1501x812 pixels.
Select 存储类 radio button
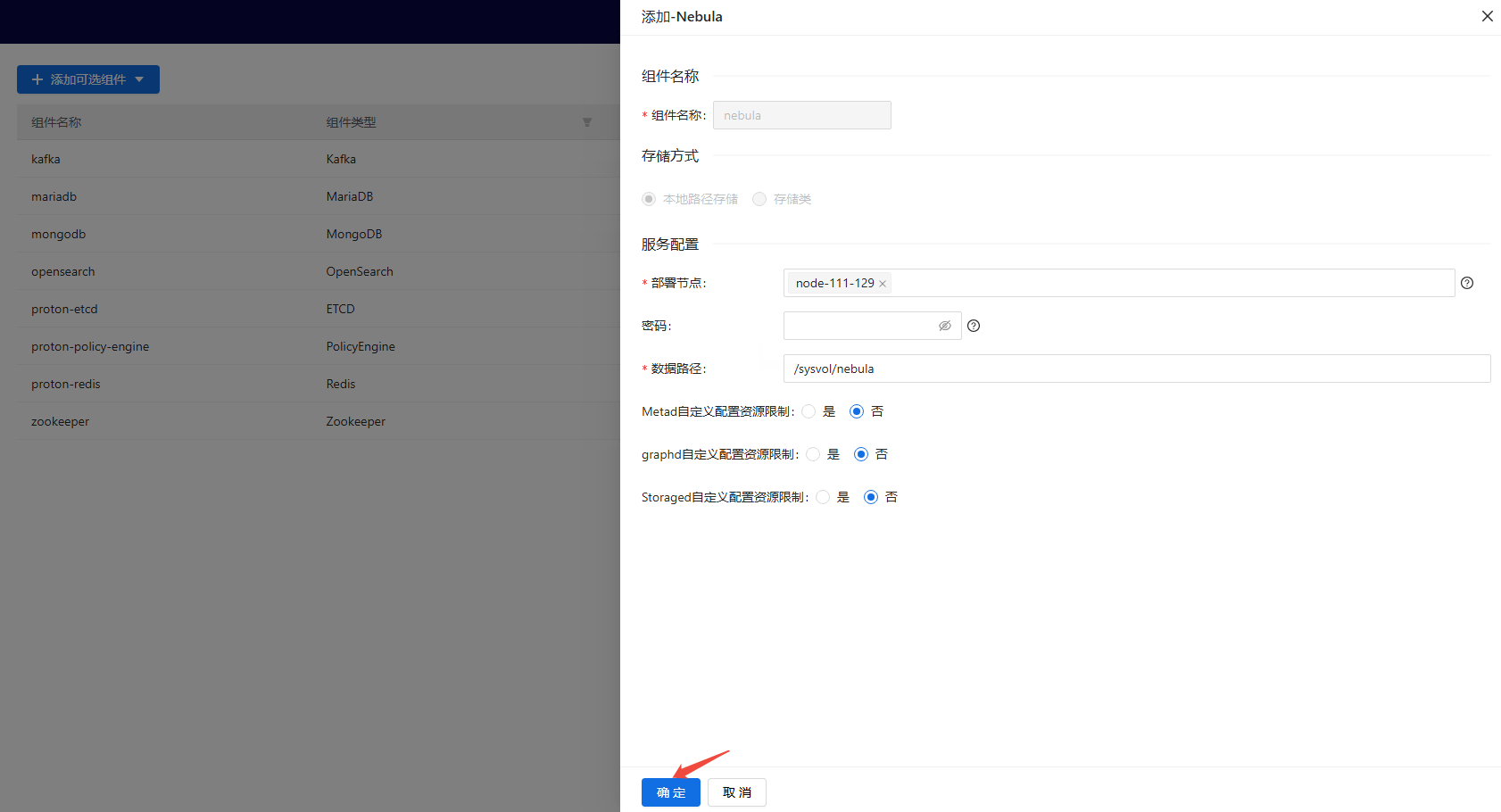759,199
